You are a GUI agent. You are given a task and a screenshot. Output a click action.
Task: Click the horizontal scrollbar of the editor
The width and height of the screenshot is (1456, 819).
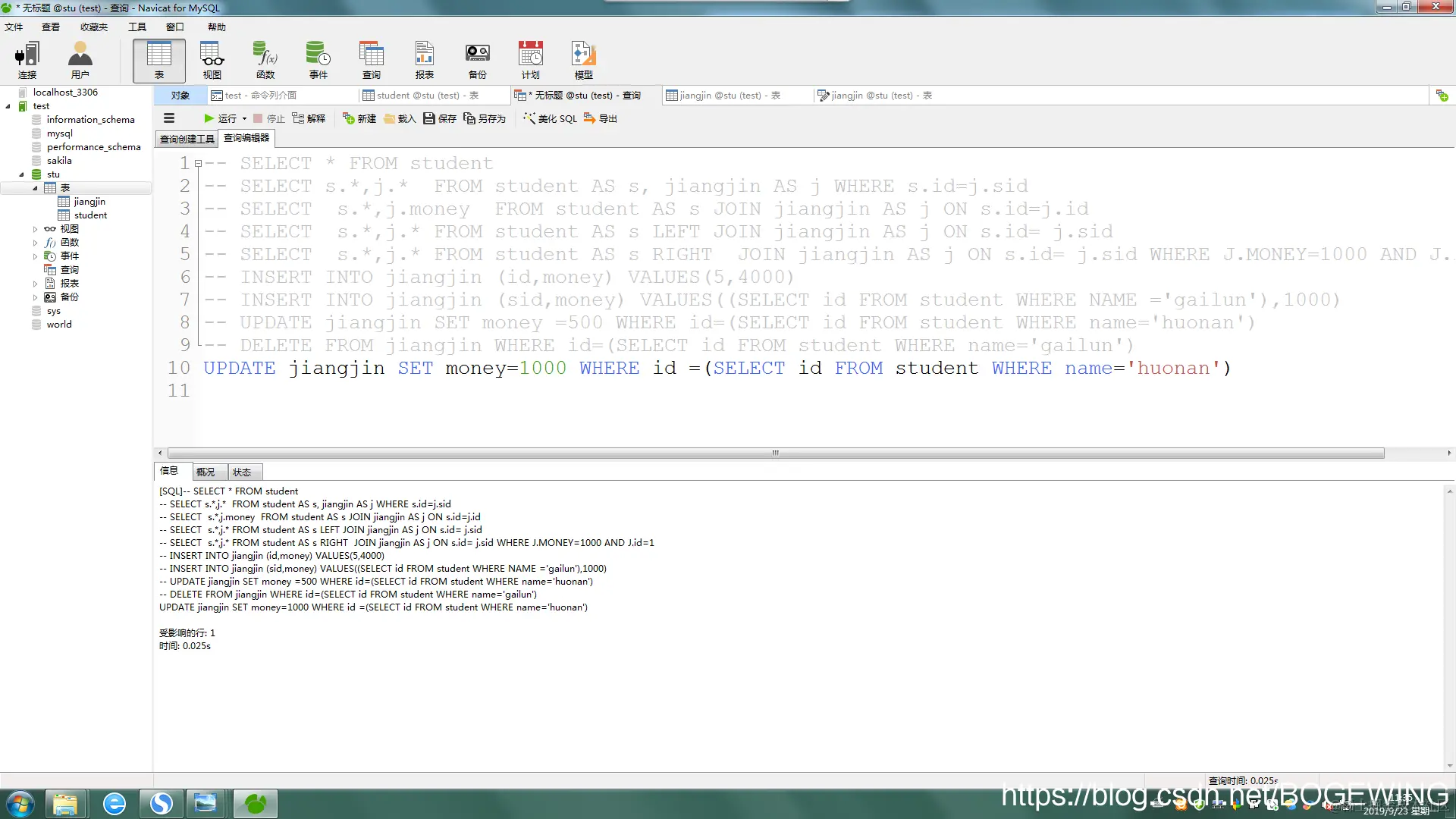pos(773,453)
